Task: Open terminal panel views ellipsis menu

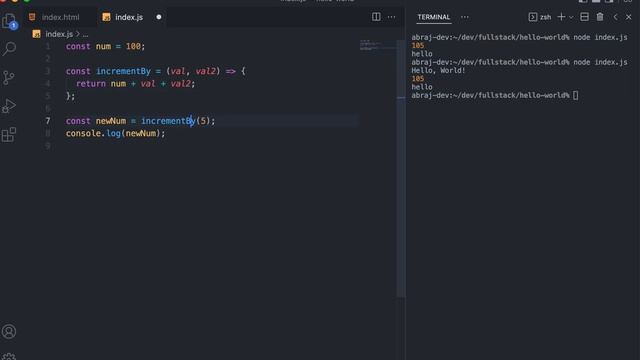Action: (464, 17)
